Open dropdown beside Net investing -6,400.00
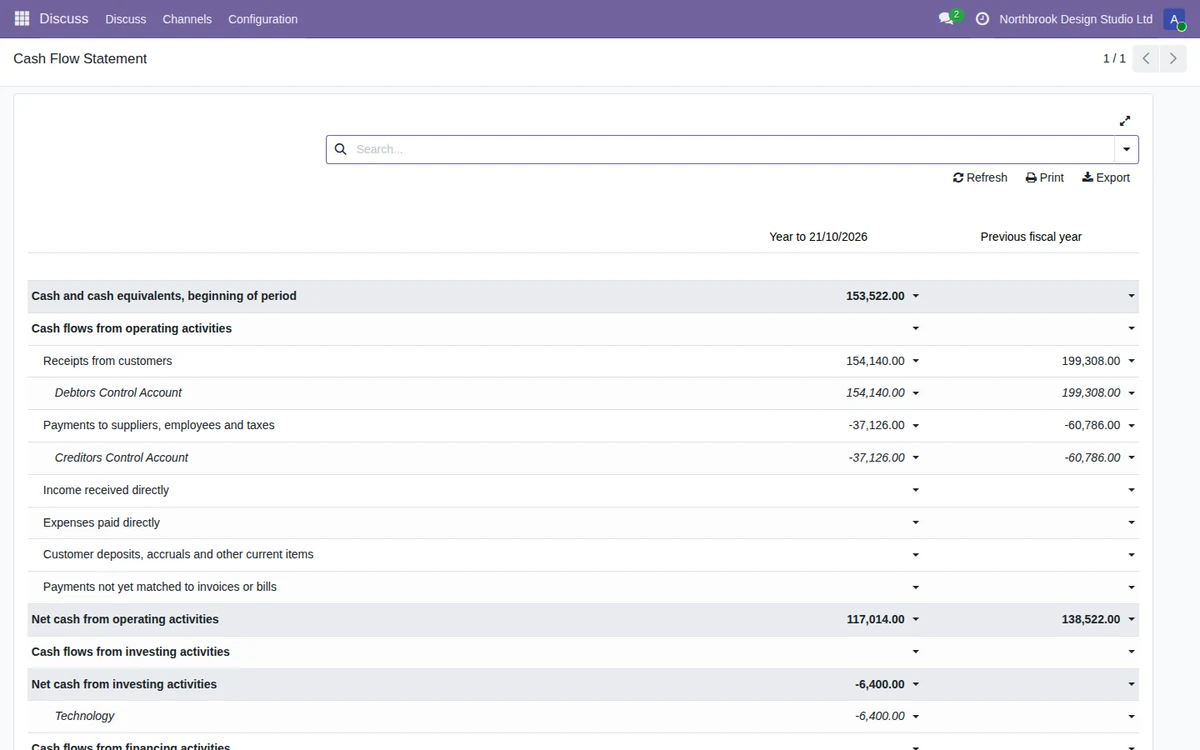The height and width of the screenshot is (750, 1200). [916, 685]
